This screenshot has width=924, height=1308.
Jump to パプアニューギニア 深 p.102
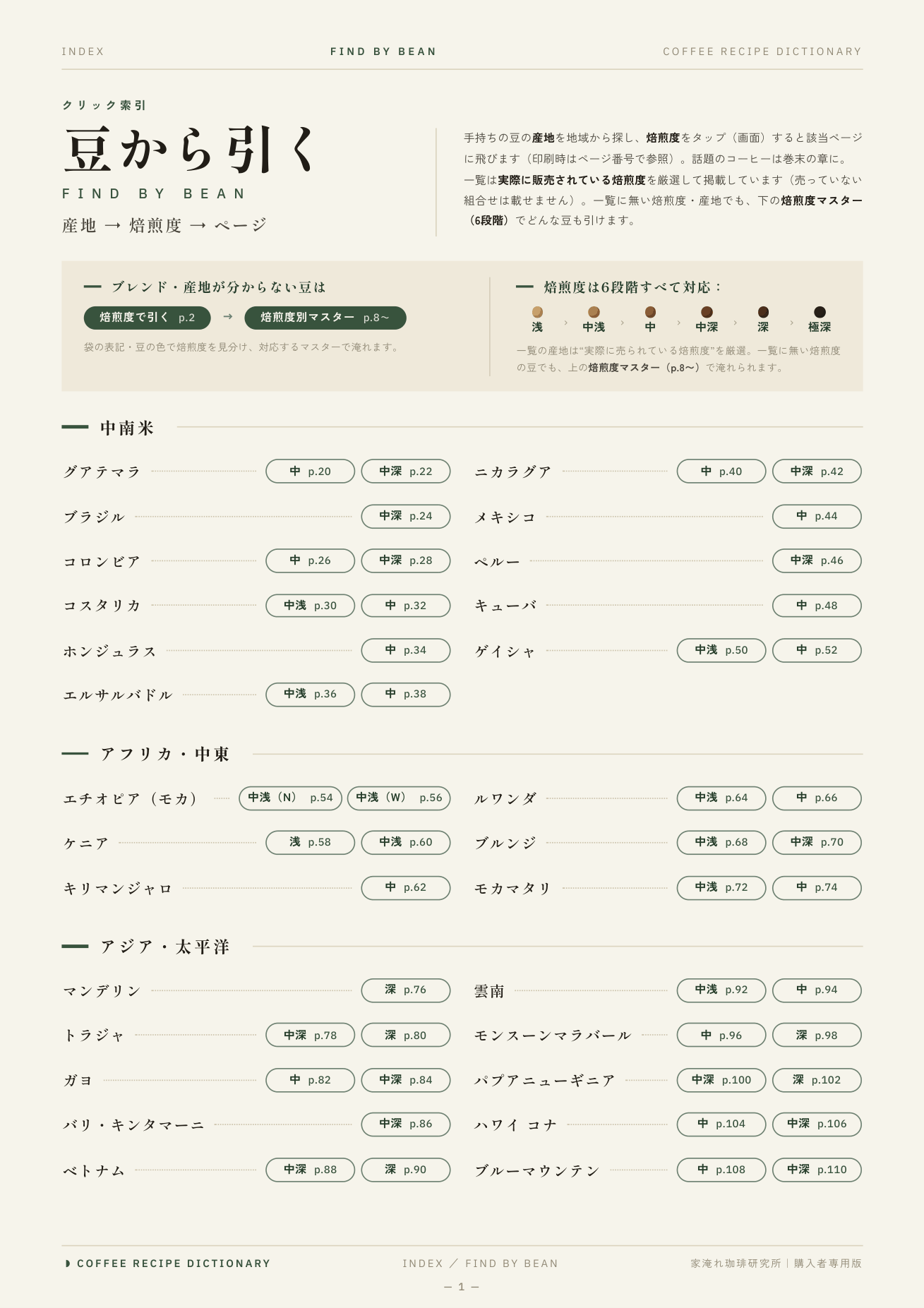tap(817, 1080)
